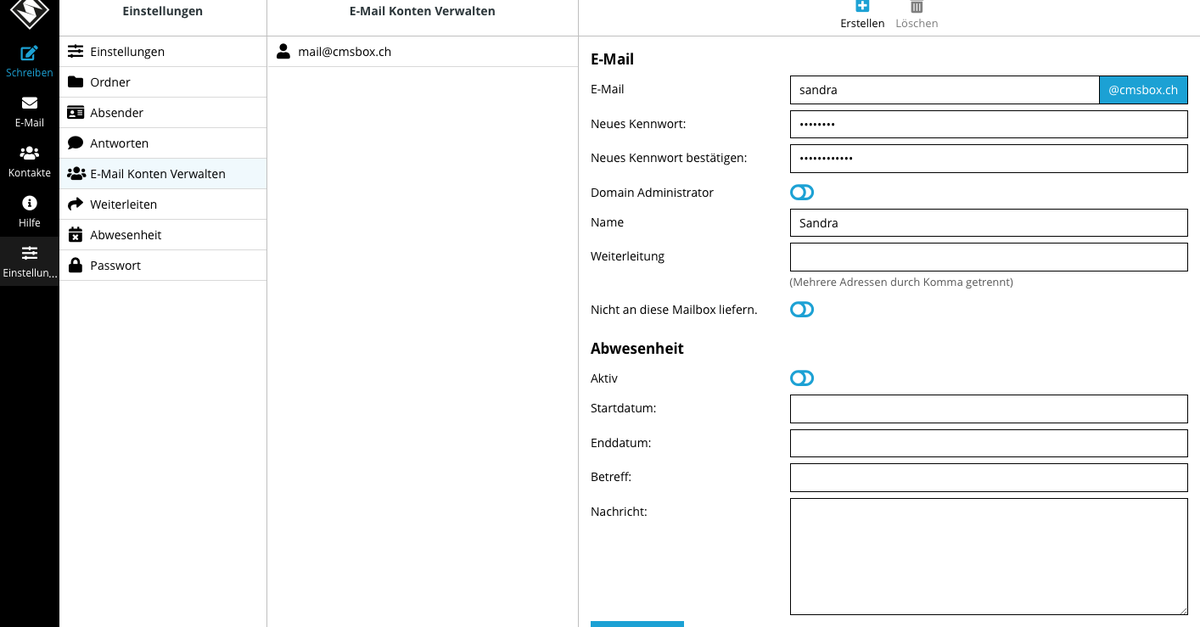Select Passwort settings entry
The height and width of the screenshot is (627, 1200).
163,265
